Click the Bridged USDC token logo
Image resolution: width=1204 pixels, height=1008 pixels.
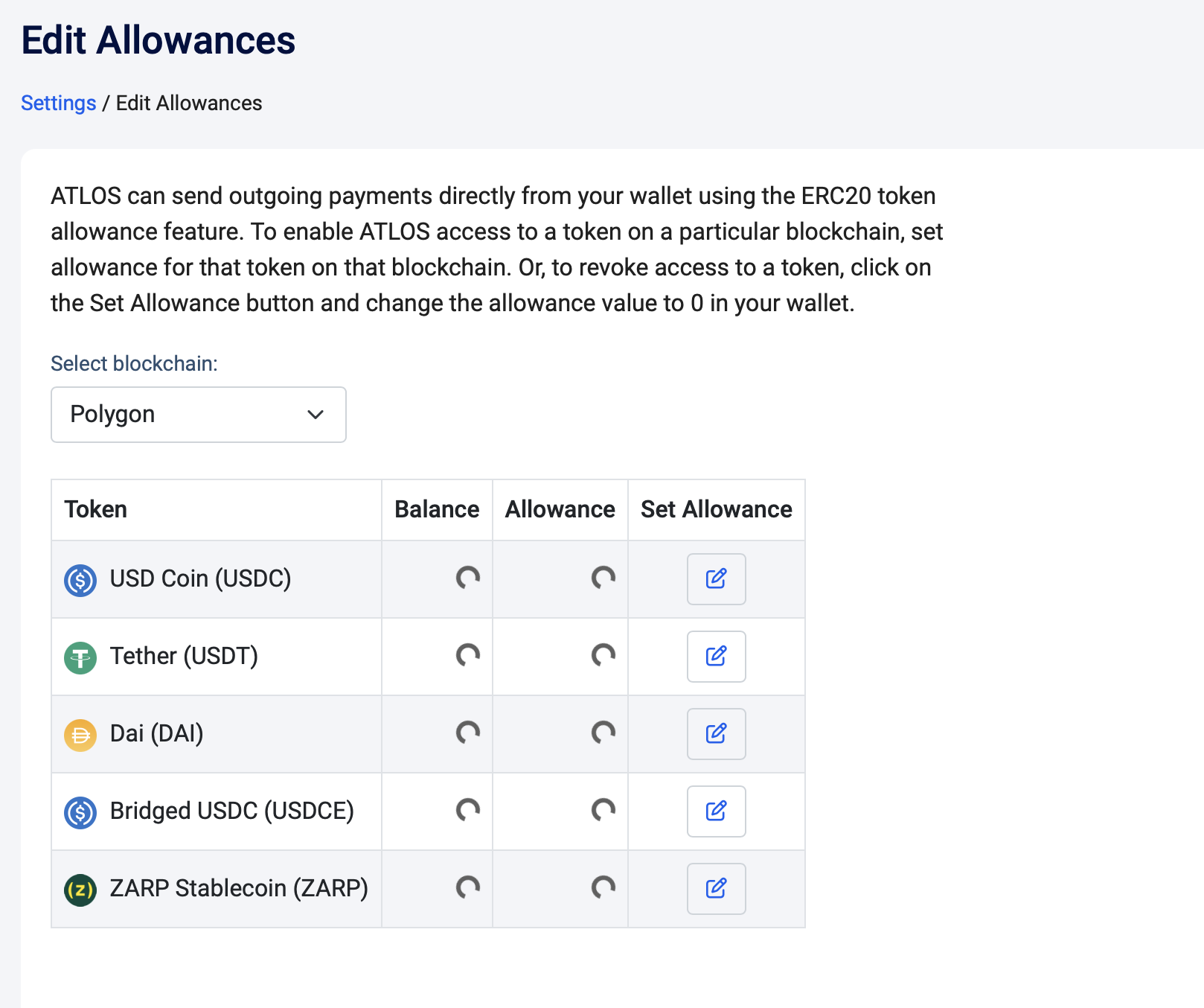click(80, 812)
